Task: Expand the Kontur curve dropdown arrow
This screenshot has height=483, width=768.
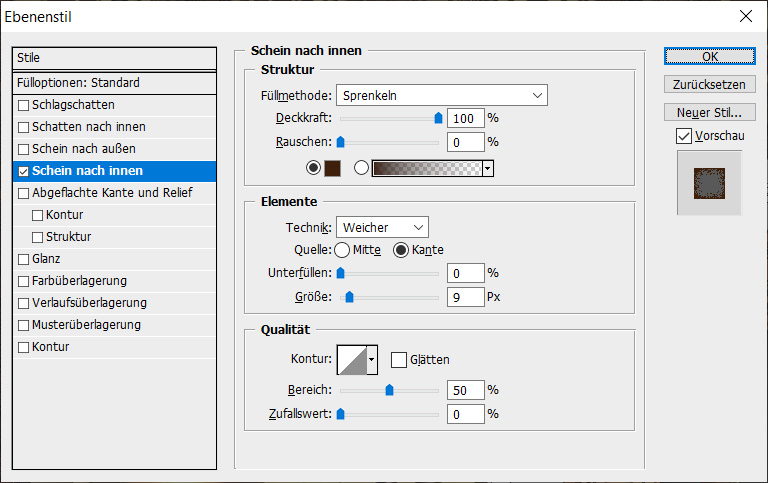Action: pos(372,358)
